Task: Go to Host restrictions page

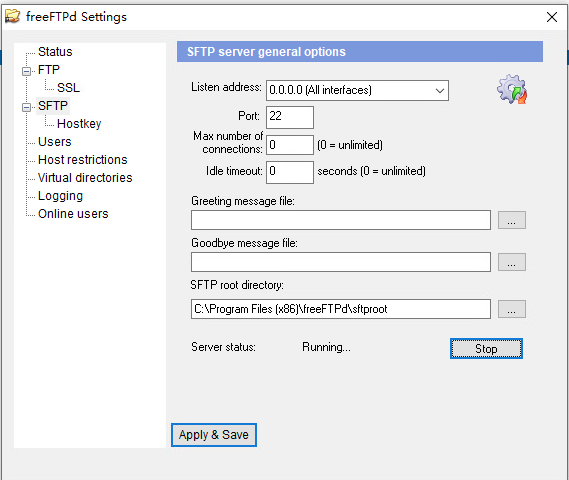Action: tap(83, 160)
